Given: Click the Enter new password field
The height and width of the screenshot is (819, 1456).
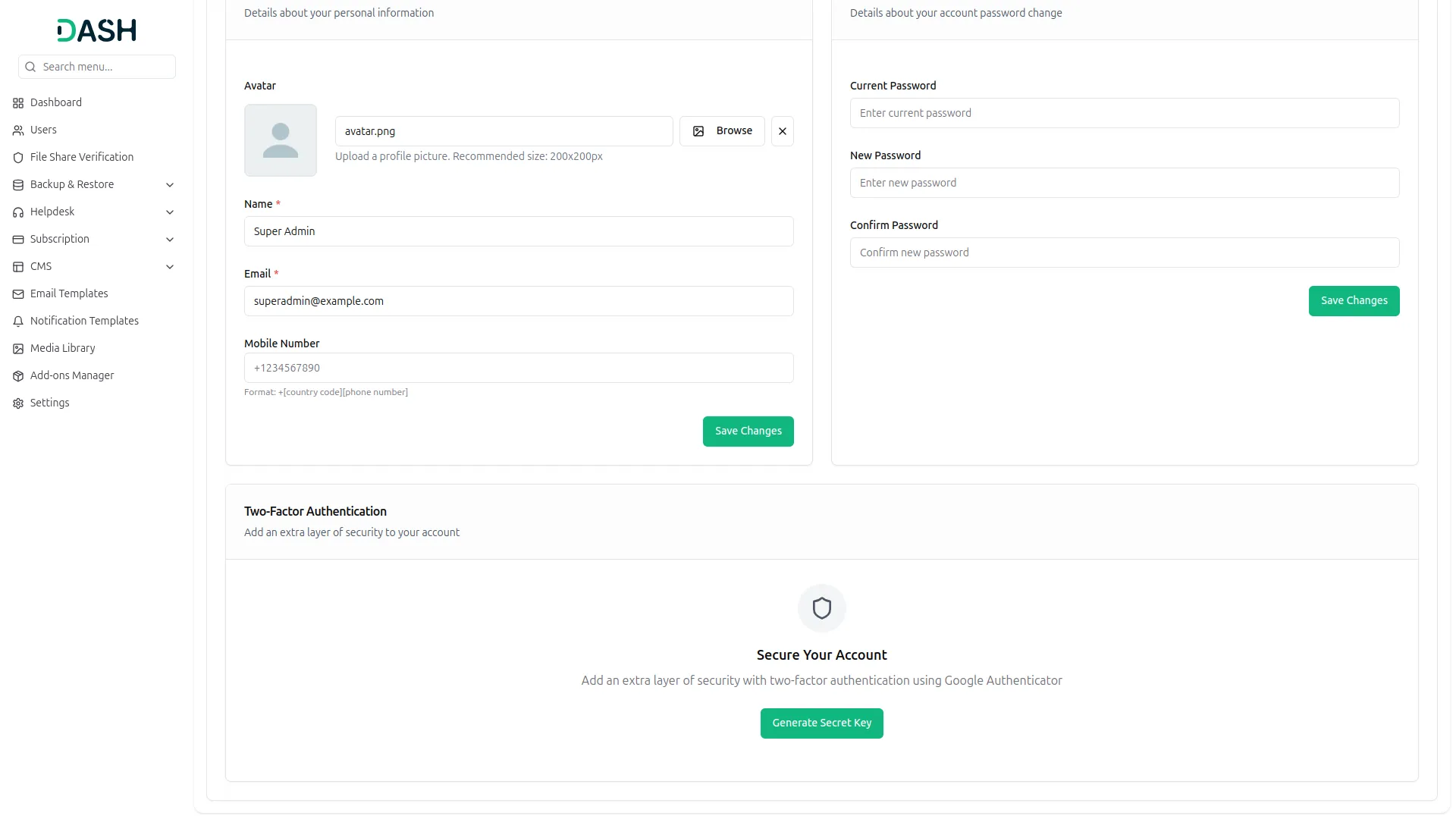Looking at the screenshot, I should (1125, 183).
